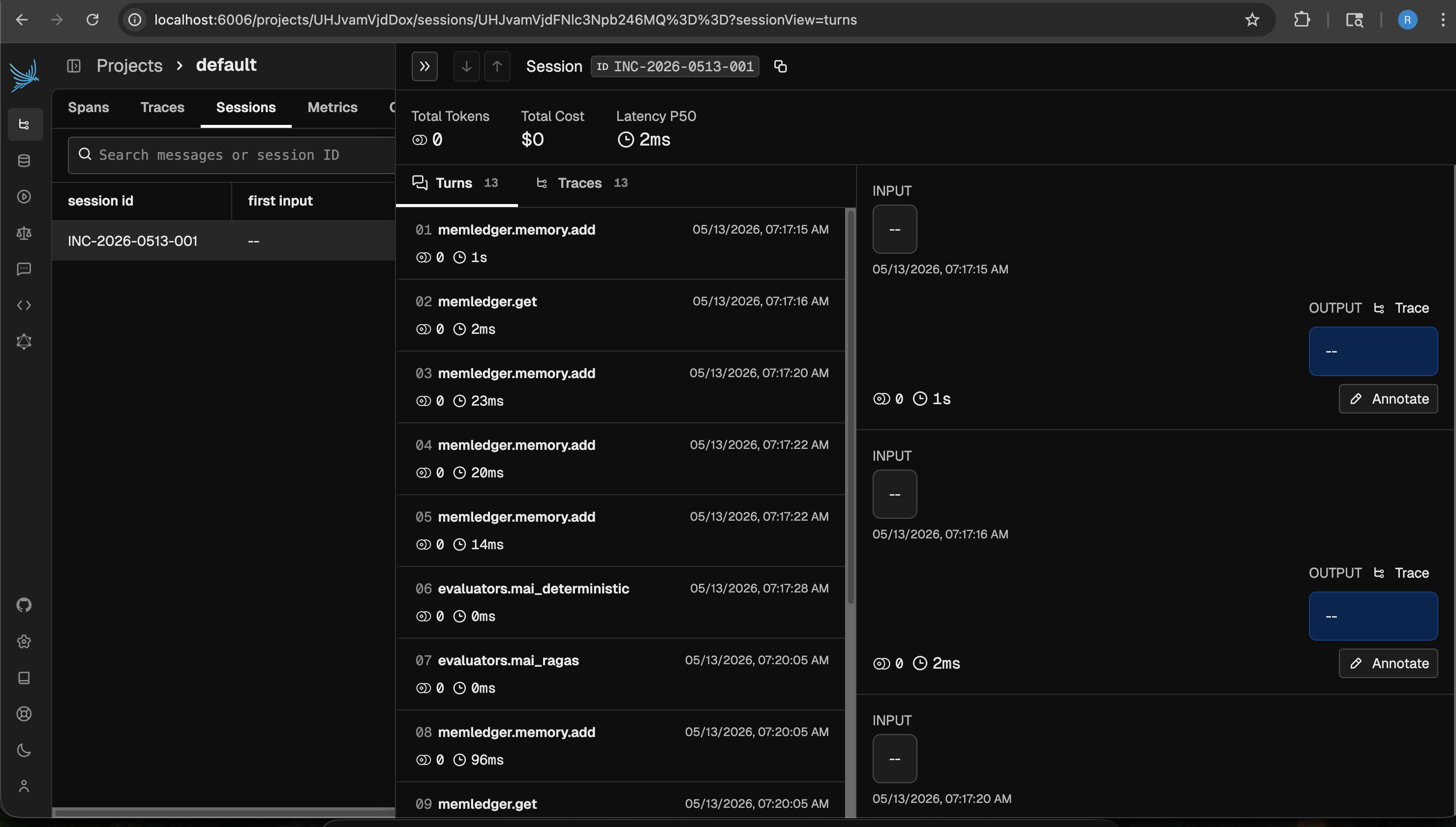Open Trace link for the 2ms turn output
The image size is (1456, 827).
coord(1401,572)
